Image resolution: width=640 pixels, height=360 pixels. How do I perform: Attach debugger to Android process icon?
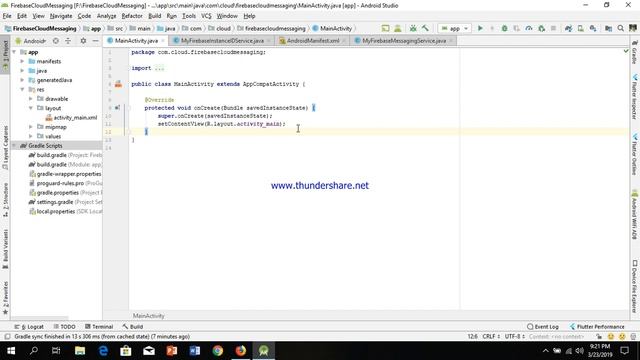coord(542,29)
